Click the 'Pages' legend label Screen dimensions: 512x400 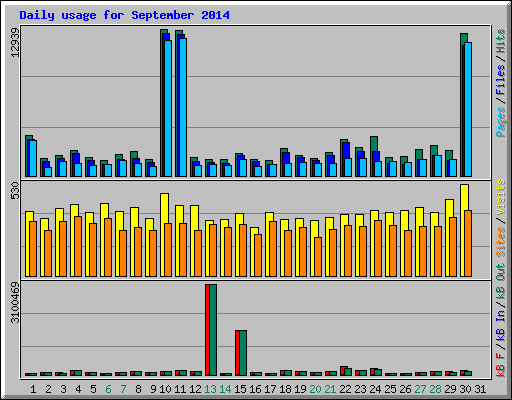point(500,122)
